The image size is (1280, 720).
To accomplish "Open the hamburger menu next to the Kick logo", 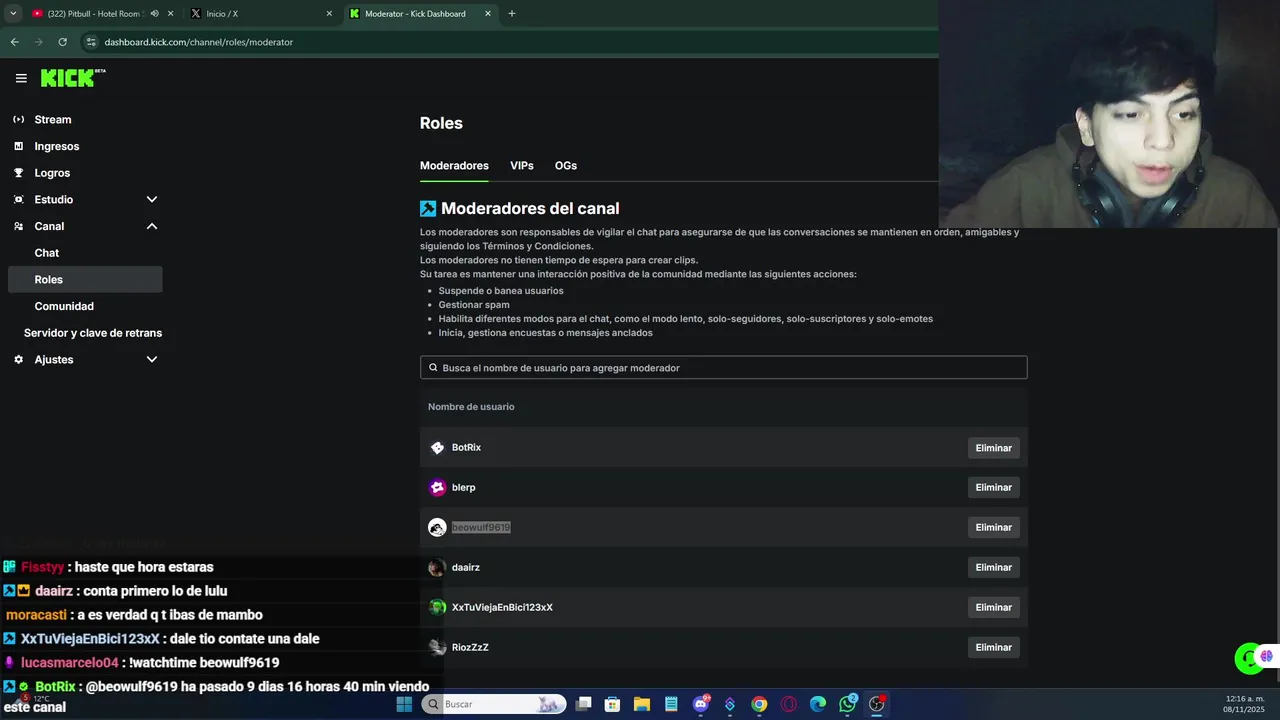I will point(21,78).
